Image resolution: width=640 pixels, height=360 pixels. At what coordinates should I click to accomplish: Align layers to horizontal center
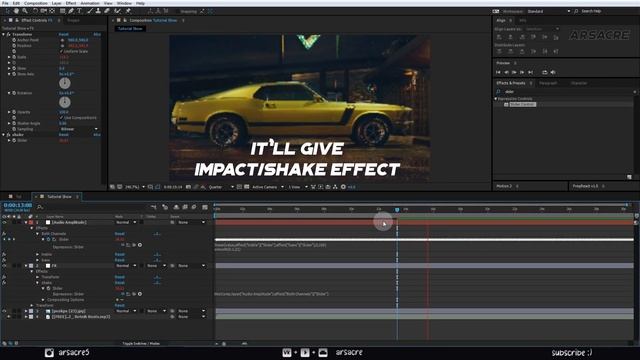point(510,37)
